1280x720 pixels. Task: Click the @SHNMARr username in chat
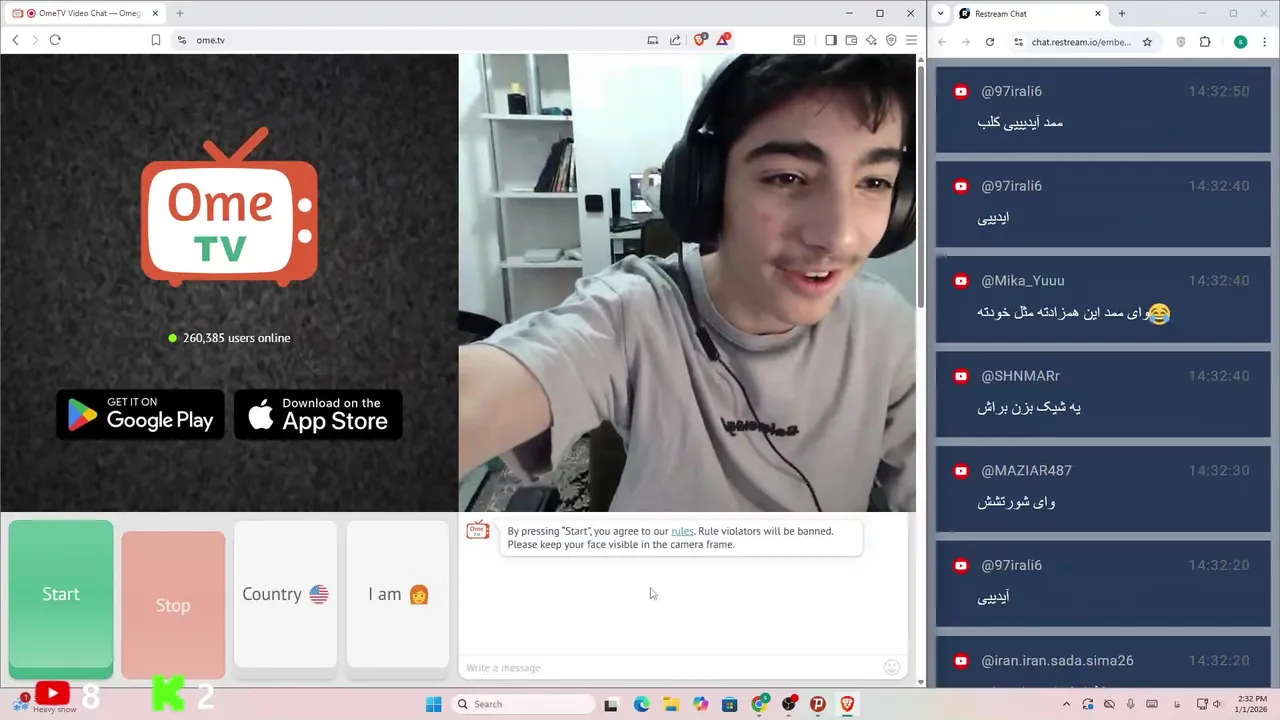click(1020, 376)
